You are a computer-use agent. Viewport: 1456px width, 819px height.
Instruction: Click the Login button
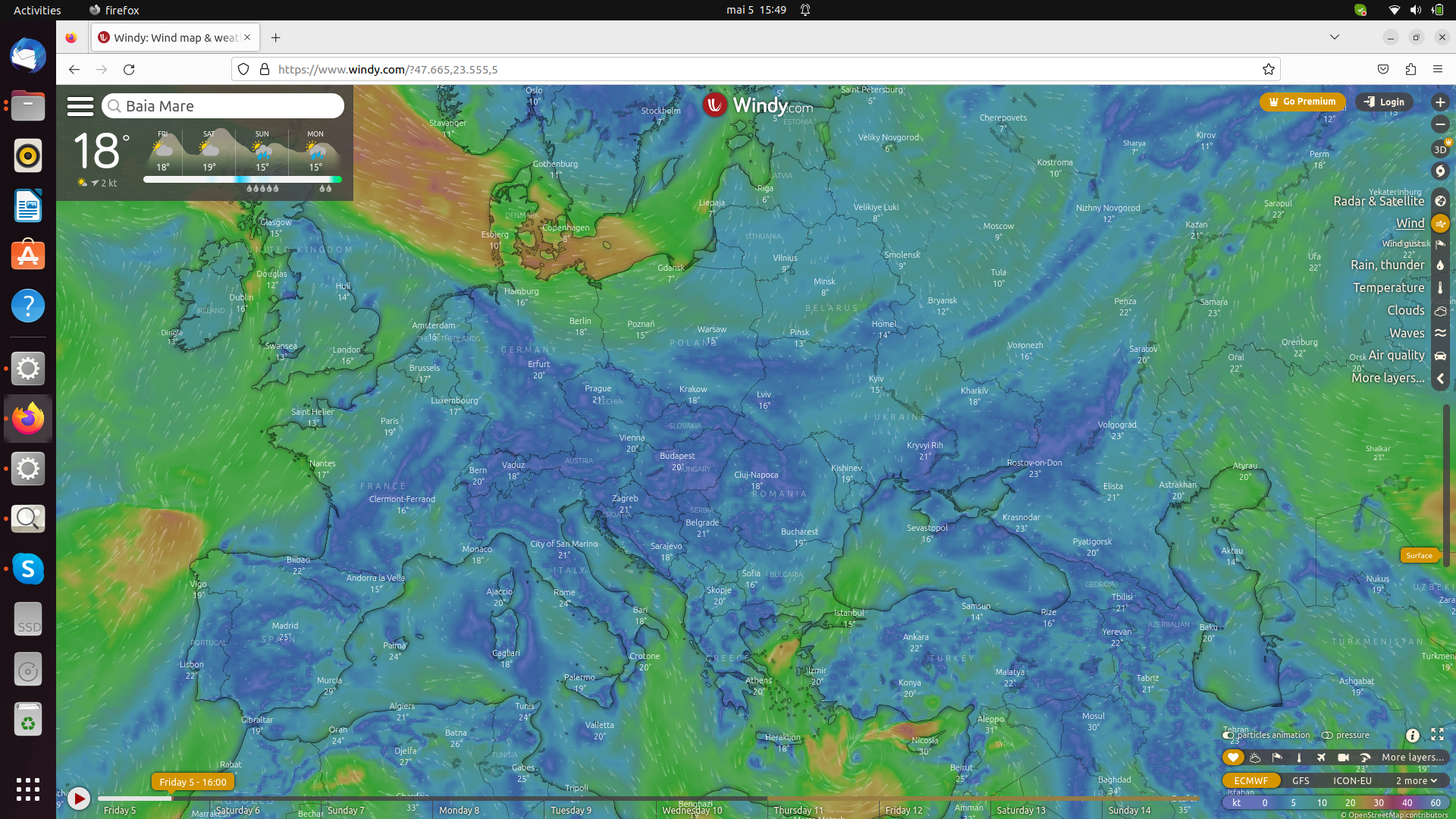coord(1384,102)
